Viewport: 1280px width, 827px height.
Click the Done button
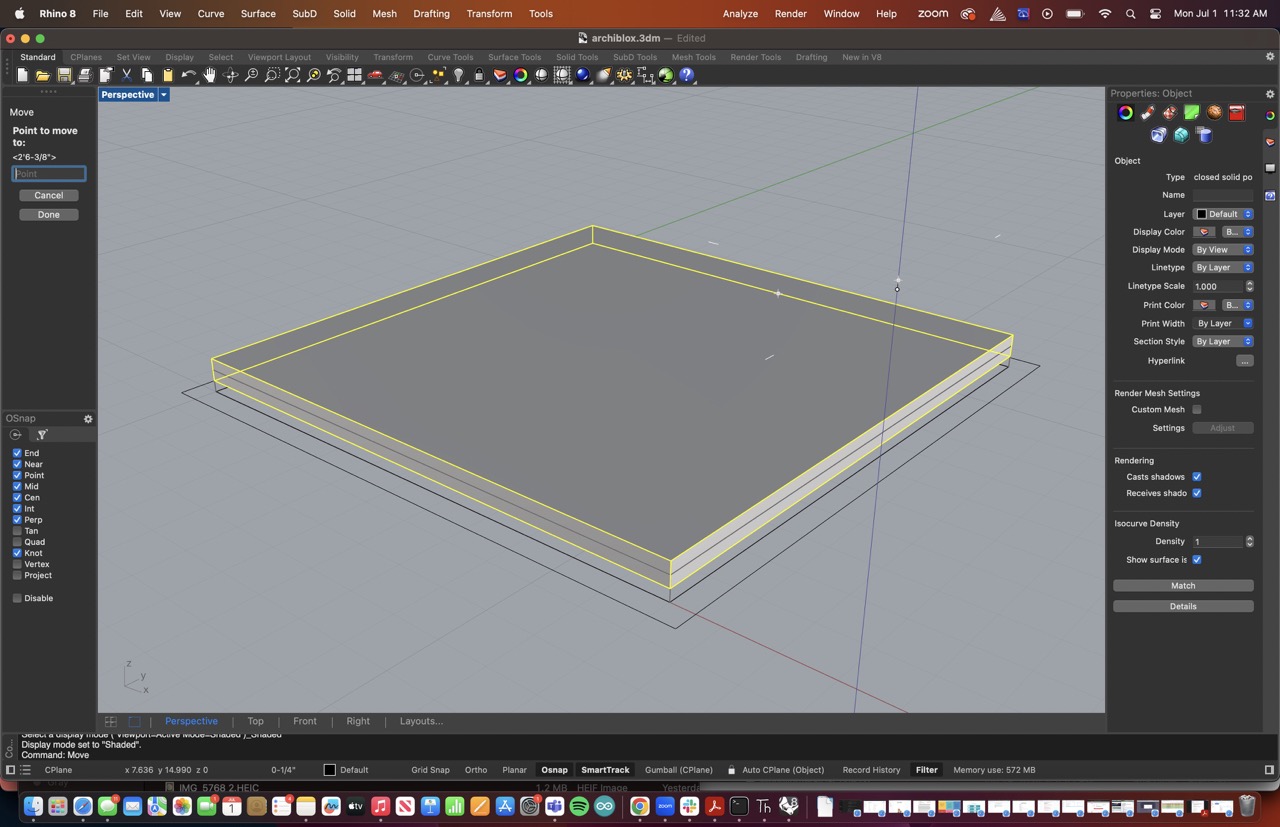point(48,215)
